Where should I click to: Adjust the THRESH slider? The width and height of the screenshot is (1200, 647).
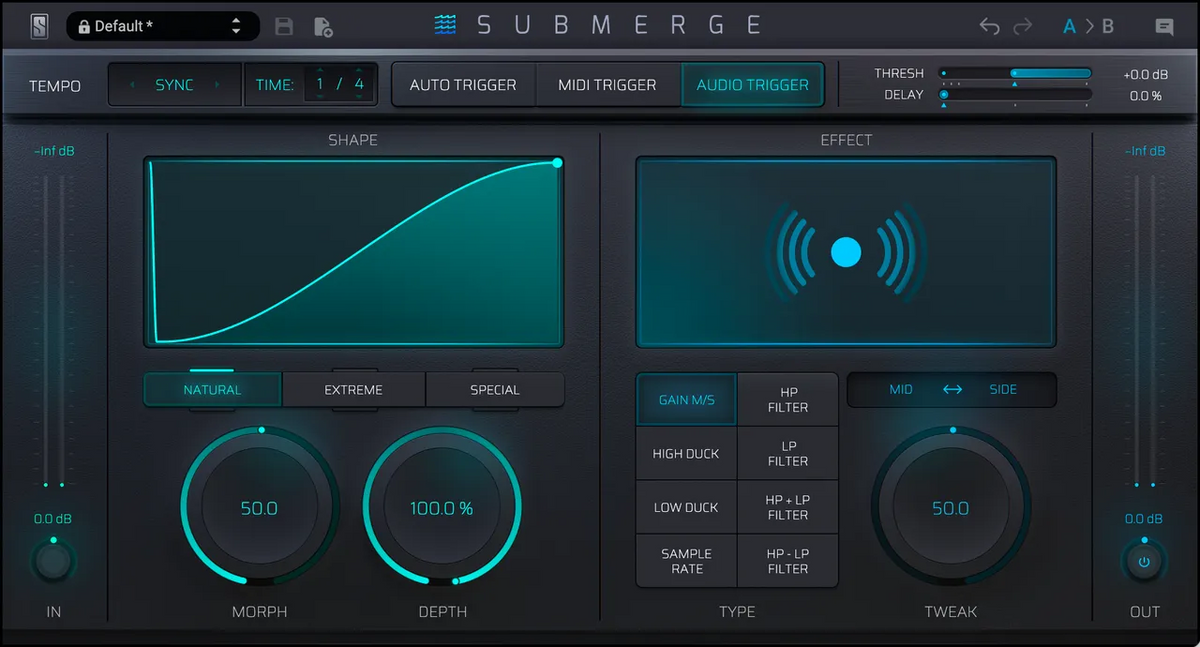[x=1015, y=73]
